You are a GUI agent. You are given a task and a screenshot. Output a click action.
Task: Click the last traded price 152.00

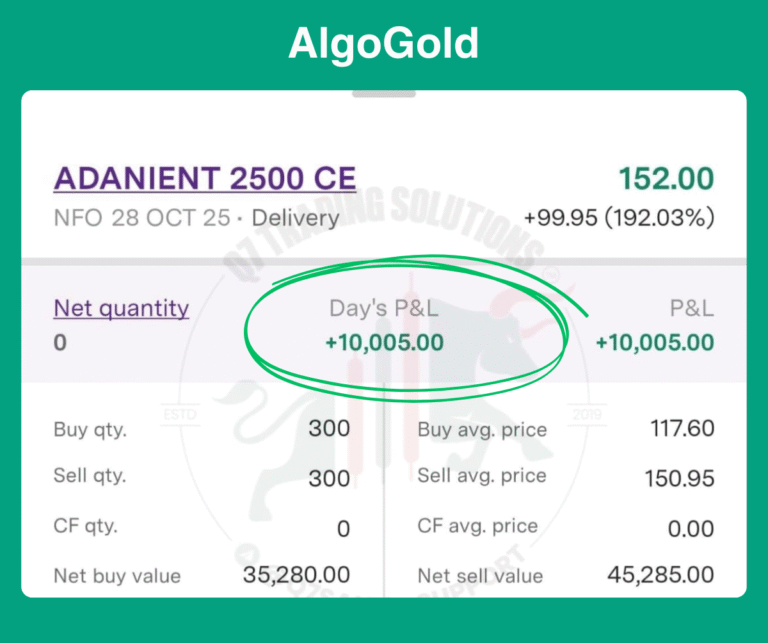[666, 179]
